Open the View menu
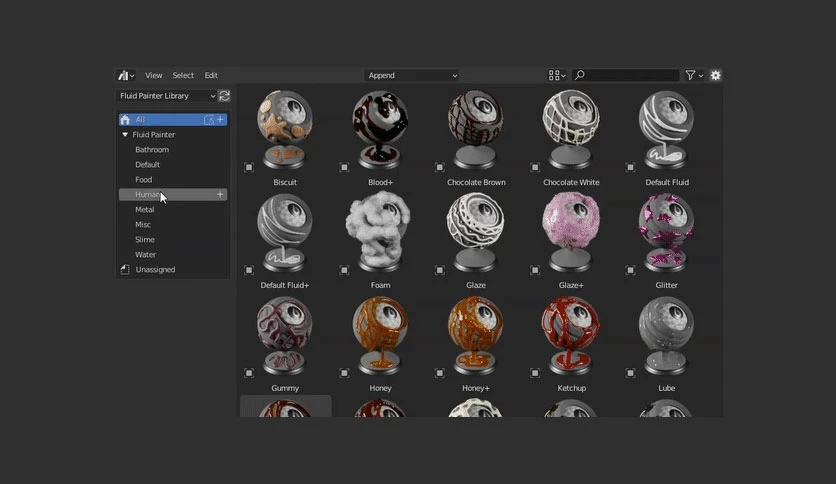836x484 pixels. 154,75
